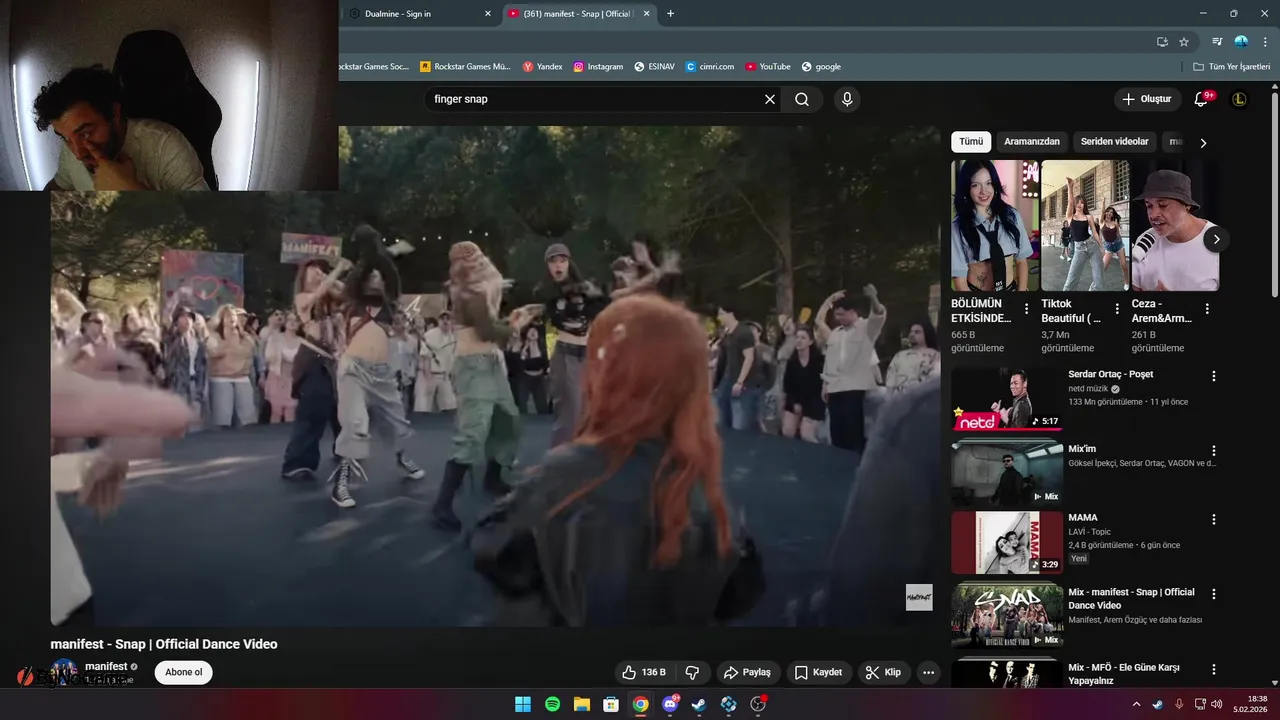Open YouTube notifications bell
The height and width of the screenshot is (720, 1280).
(1202, 99)
